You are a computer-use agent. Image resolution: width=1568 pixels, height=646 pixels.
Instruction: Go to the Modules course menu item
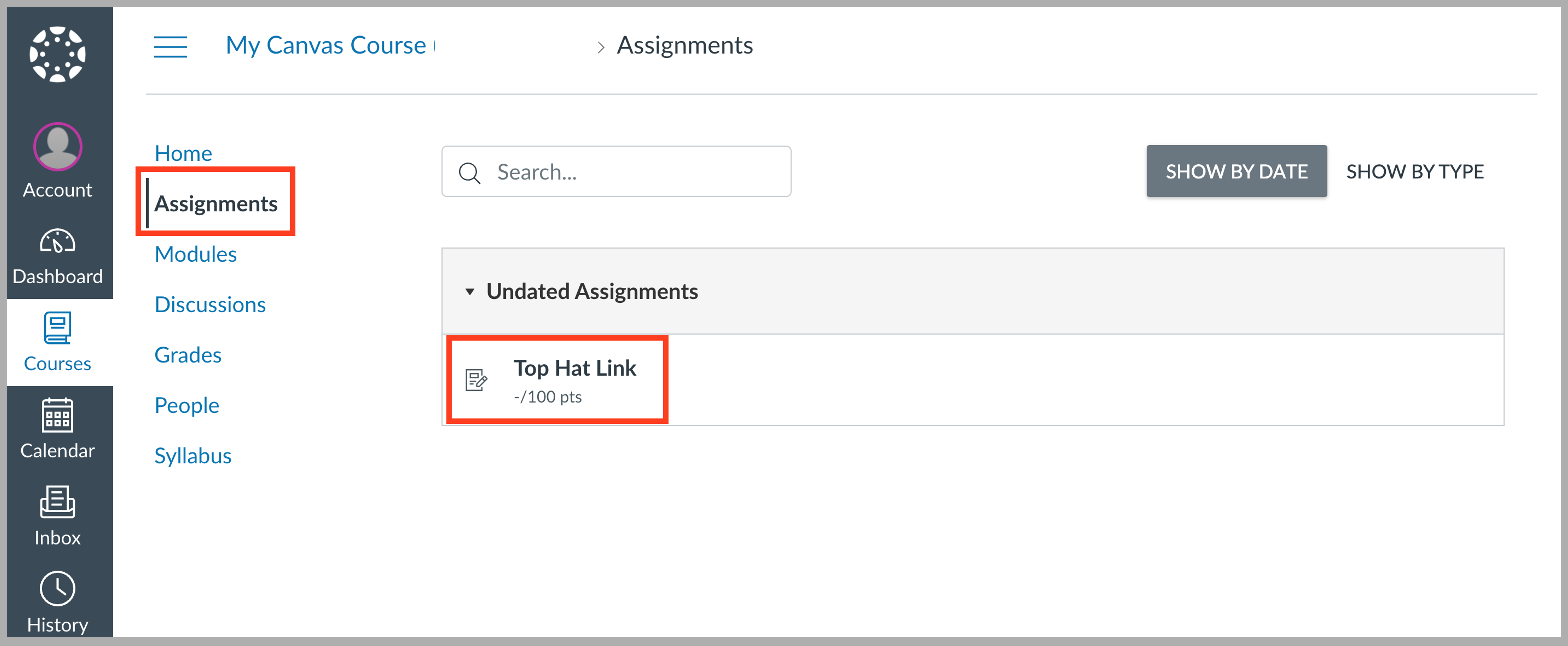195,253
